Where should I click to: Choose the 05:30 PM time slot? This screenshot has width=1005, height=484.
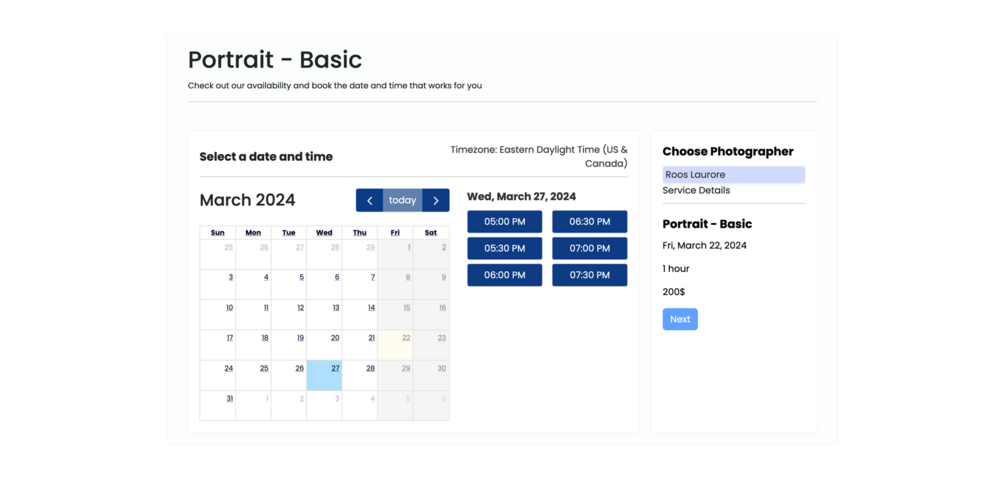pos(504,248)
